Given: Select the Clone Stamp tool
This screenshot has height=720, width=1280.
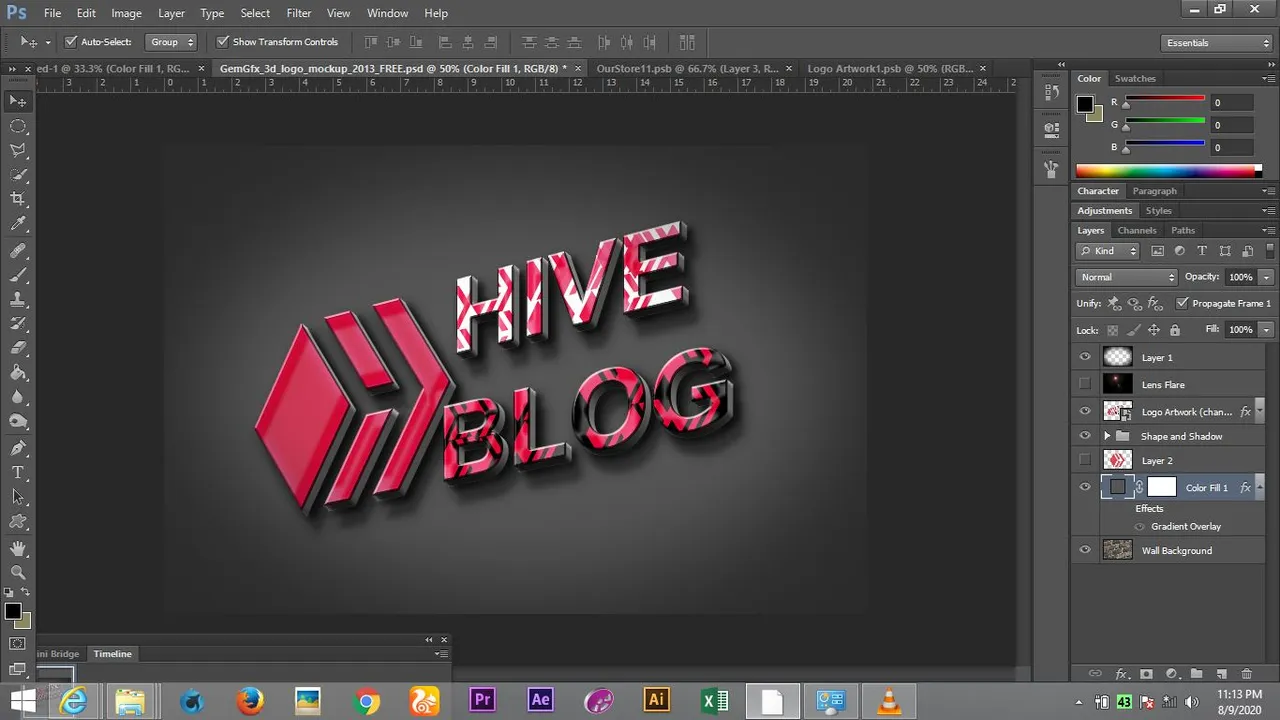Looking at the screenshot, I should click(x=18, y=299).
